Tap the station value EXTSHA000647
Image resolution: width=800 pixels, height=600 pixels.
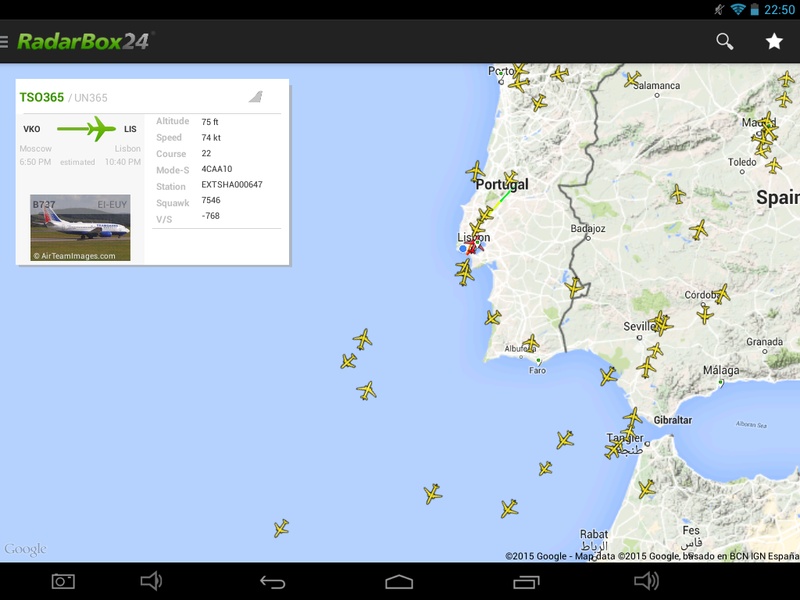[232, 185]
